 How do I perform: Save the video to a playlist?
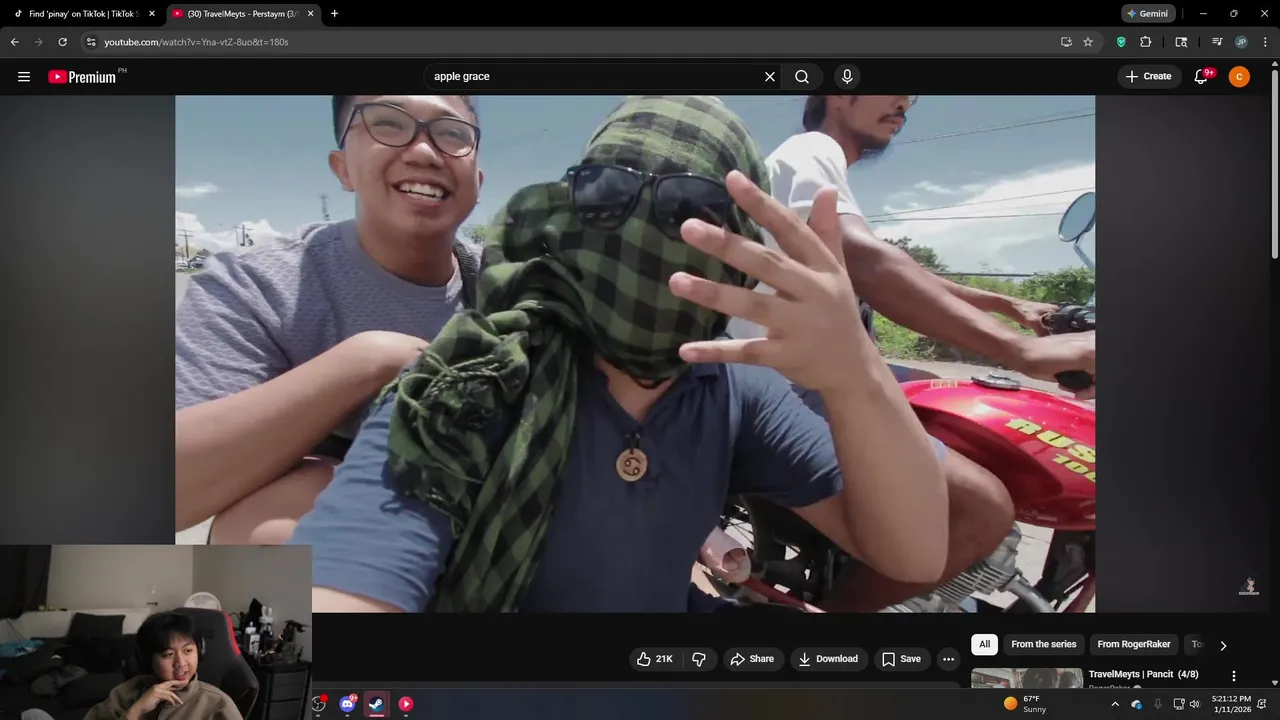pos(901,659)
